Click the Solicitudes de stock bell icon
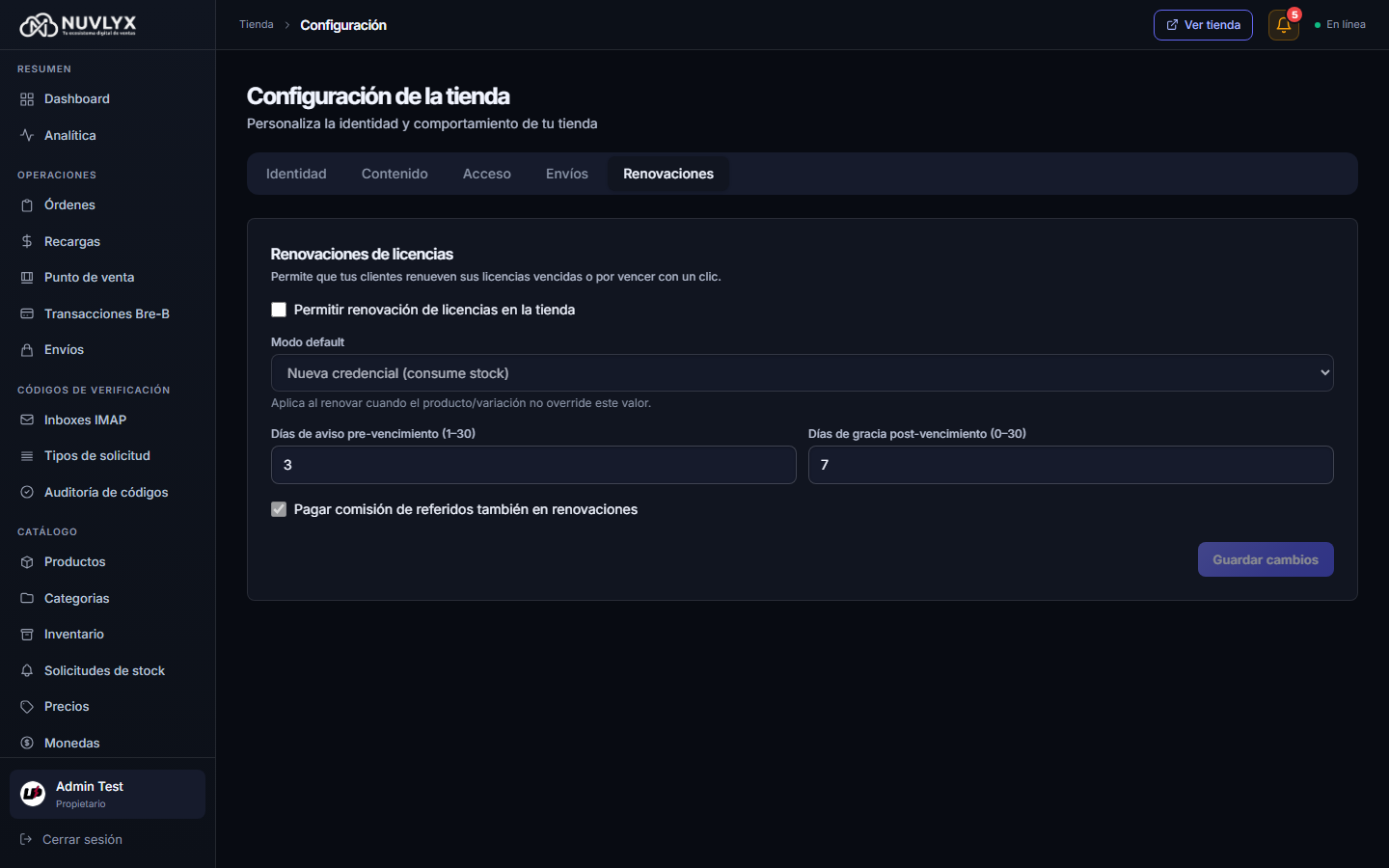 [27, 670]
